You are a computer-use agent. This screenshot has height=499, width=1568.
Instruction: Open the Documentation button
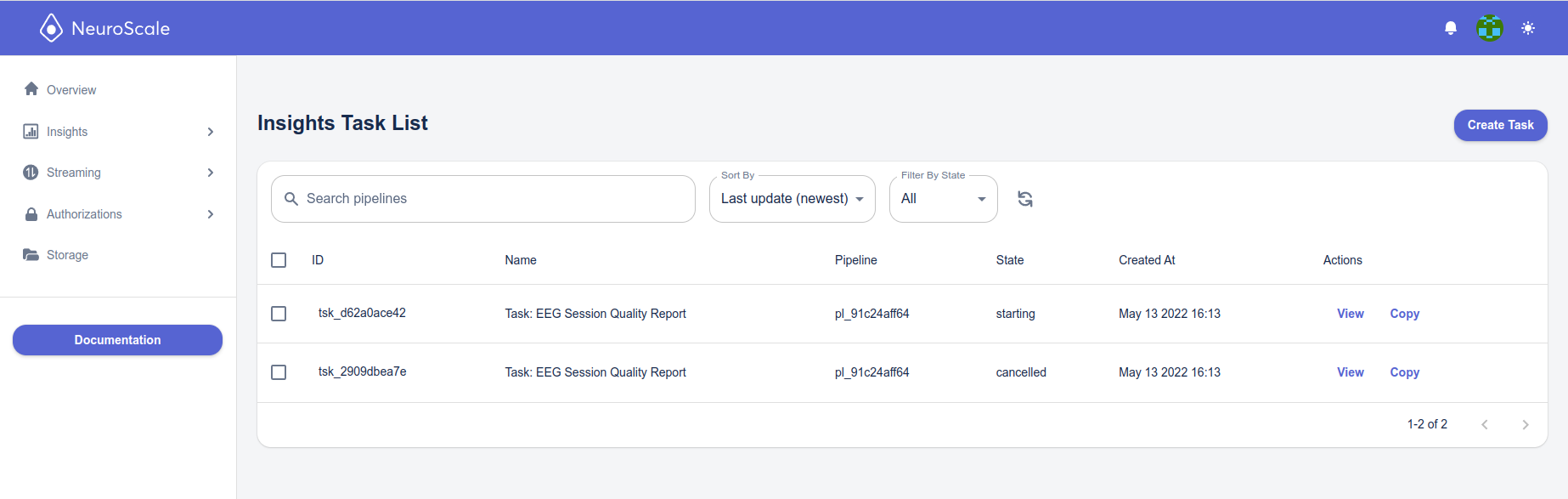117,340
